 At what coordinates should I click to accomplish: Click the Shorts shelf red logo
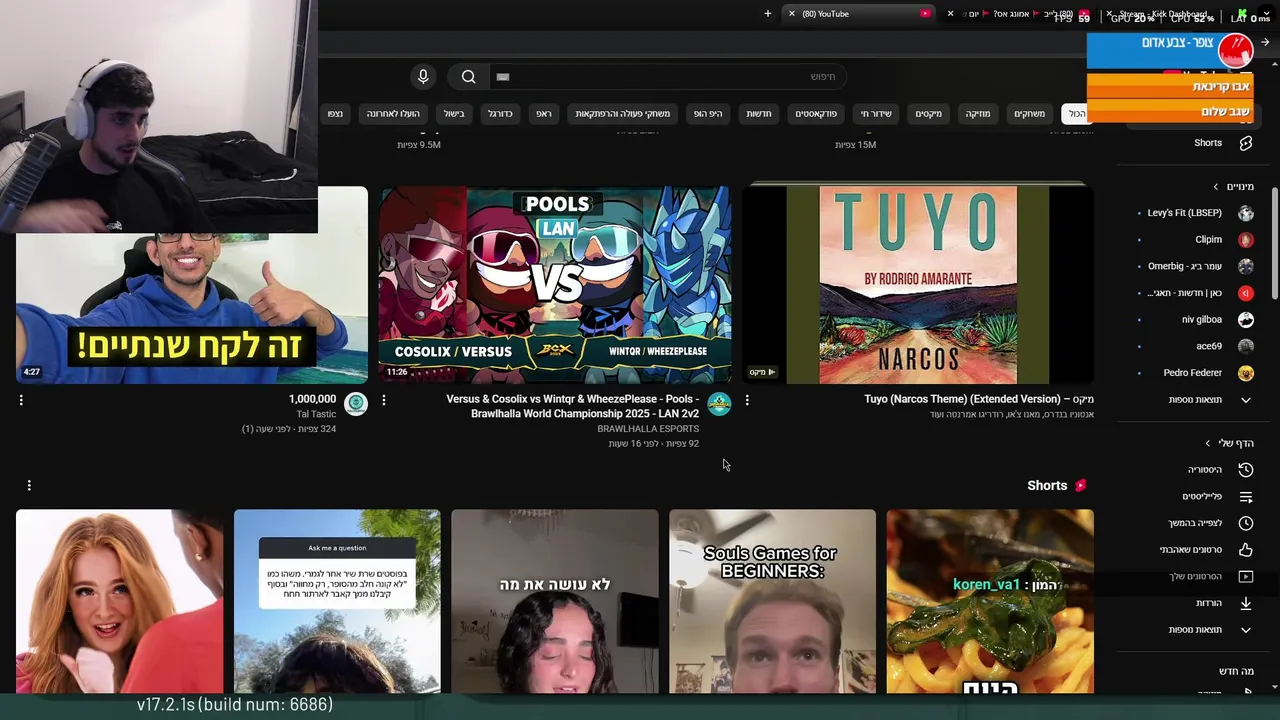coord(1080,485)
